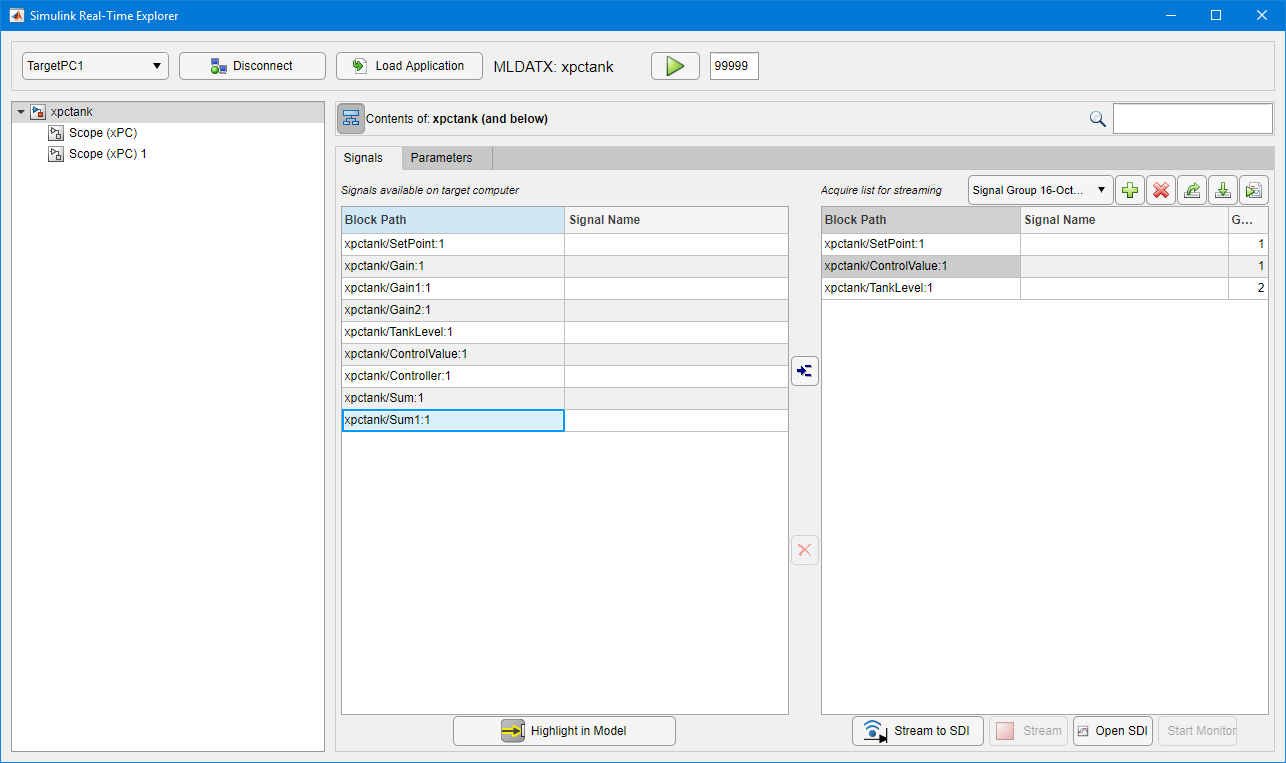
Task: Select xpctank/Sum:1 signal row
Action: tap(565, 398)
